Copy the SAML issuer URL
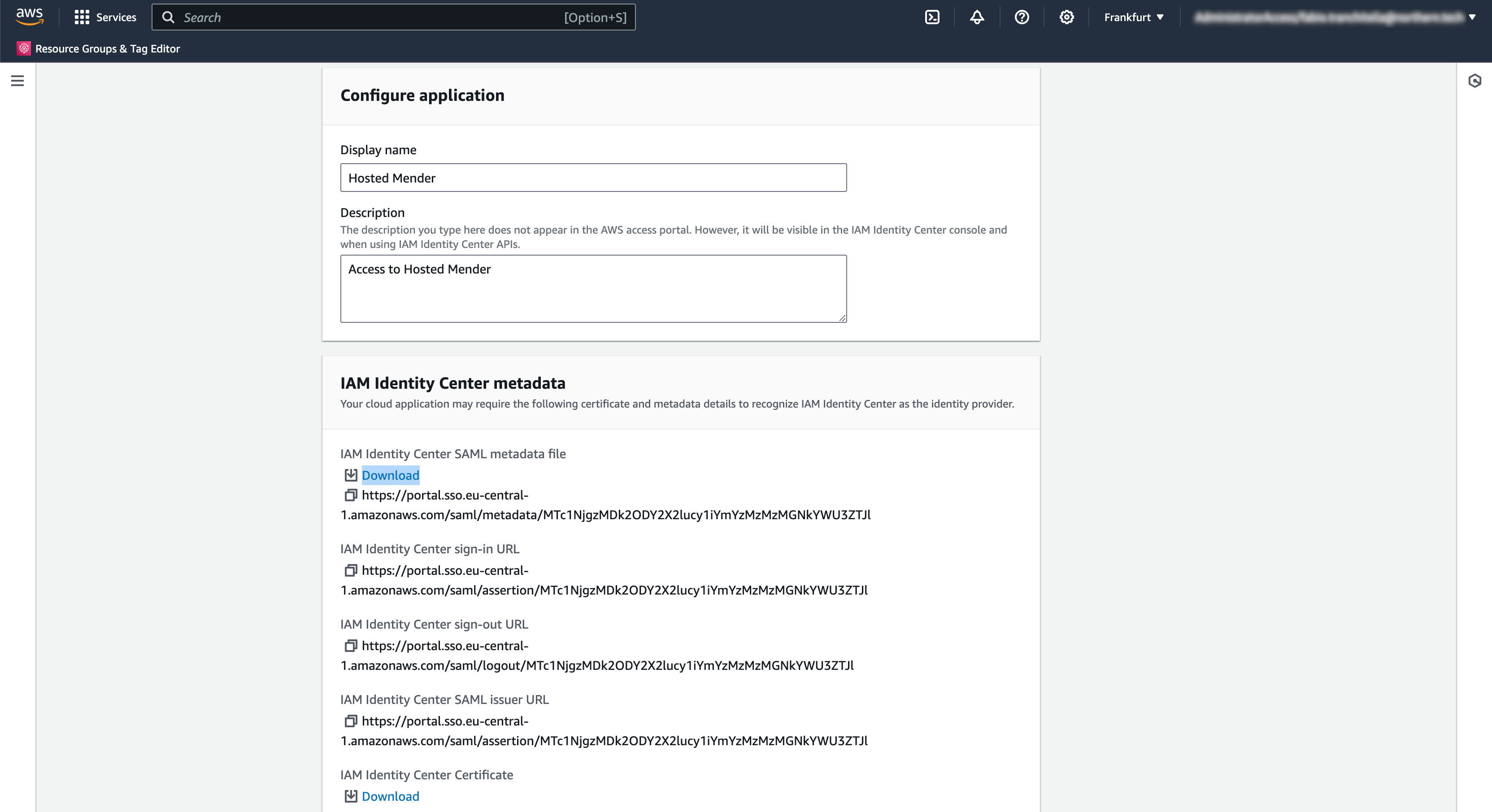 click(x=350, y=721)
